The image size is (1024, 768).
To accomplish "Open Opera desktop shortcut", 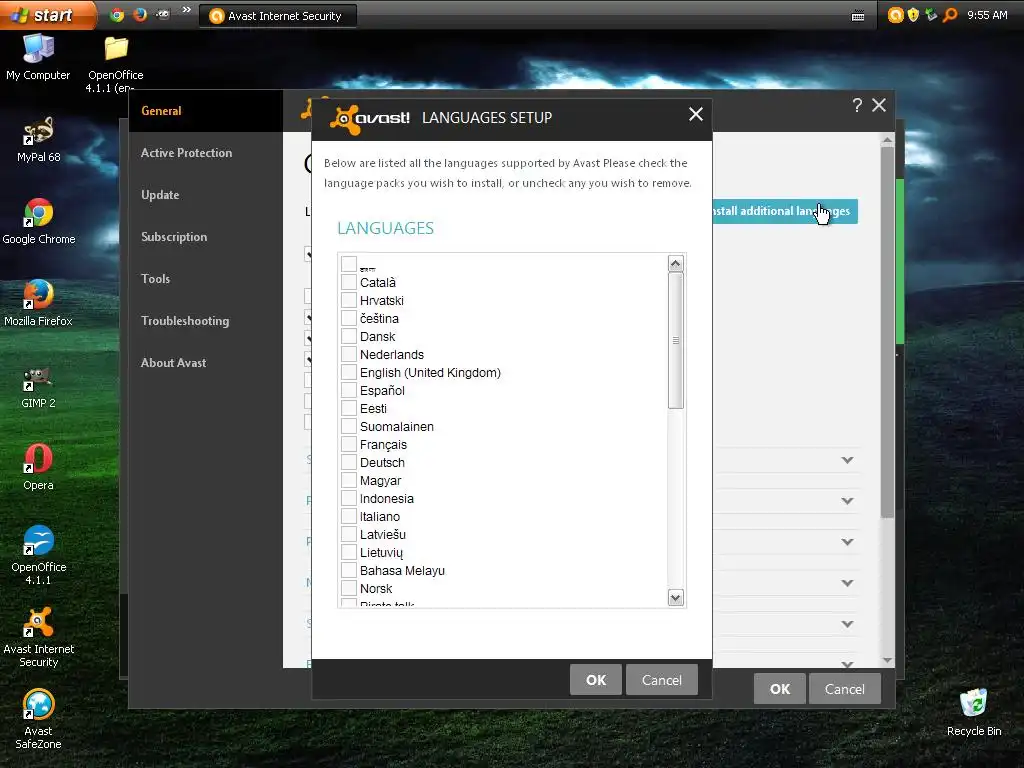I will pos(38,467).
